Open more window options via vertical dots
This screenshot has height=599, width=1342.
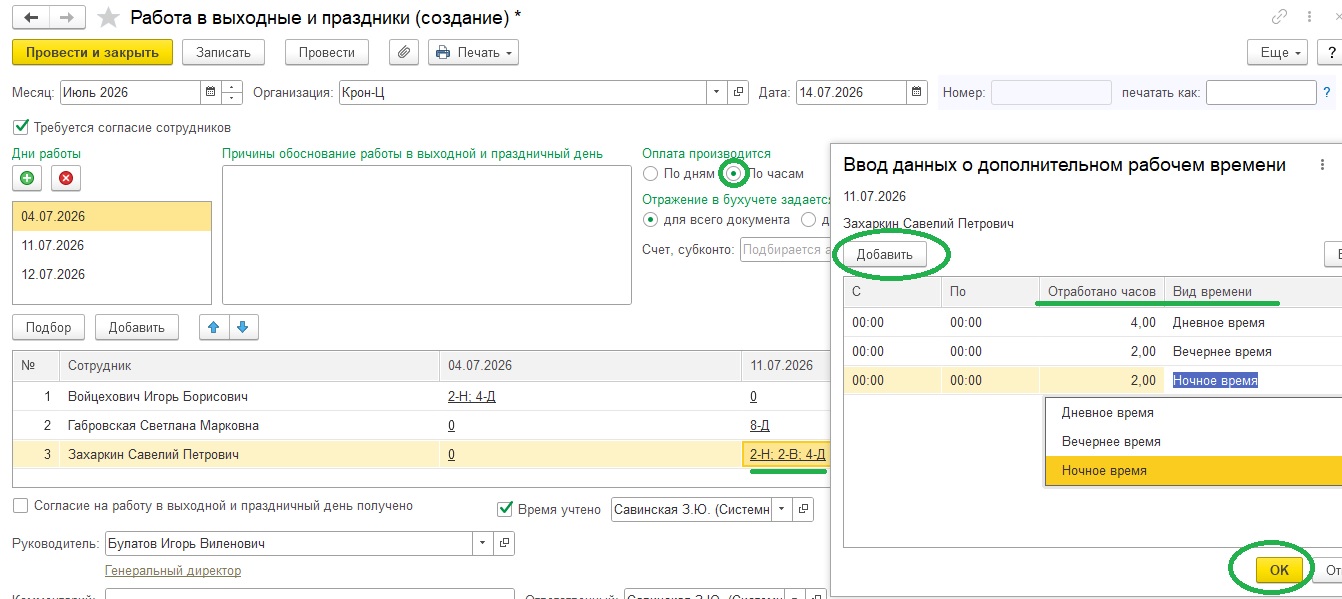1308,17
